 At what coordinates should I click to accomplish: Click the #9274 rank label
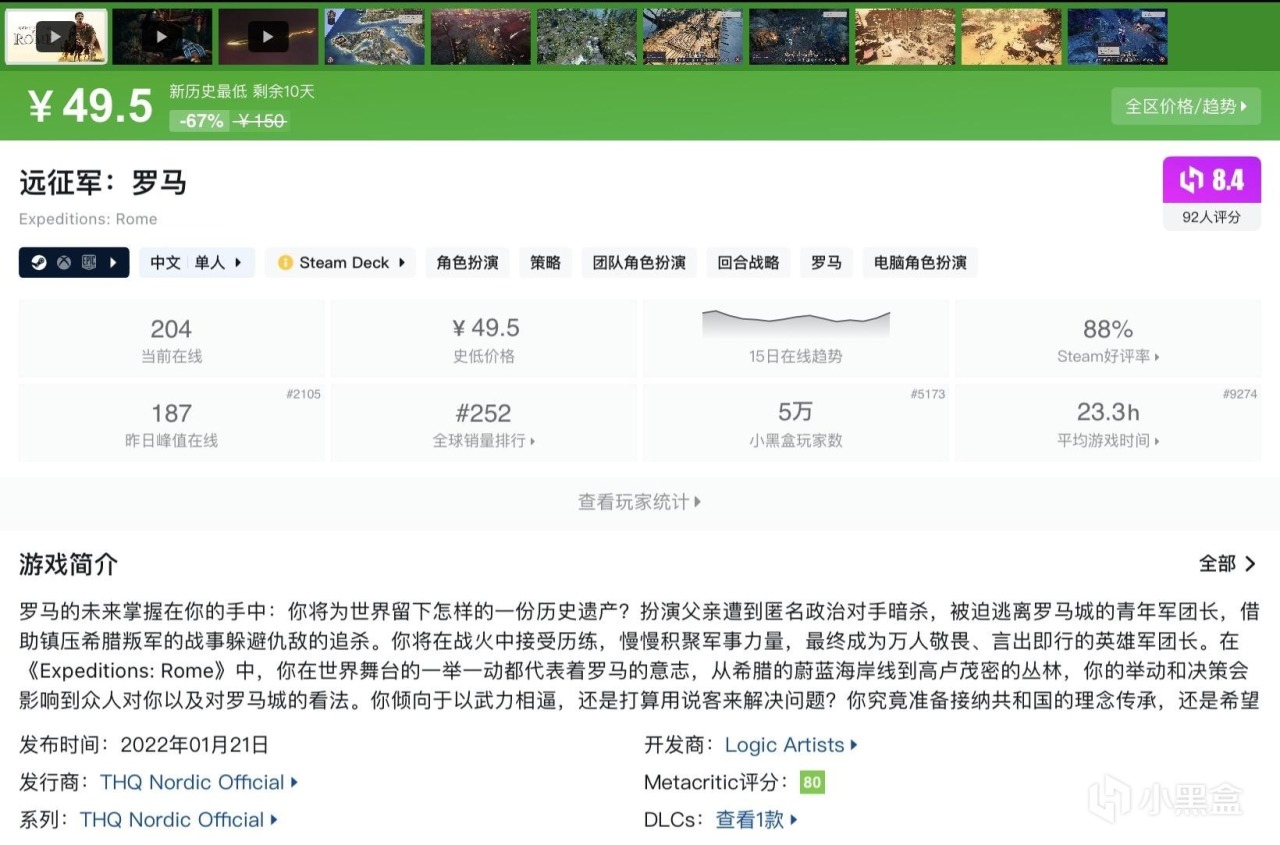pyautogui.click(x=1240, y=394)
